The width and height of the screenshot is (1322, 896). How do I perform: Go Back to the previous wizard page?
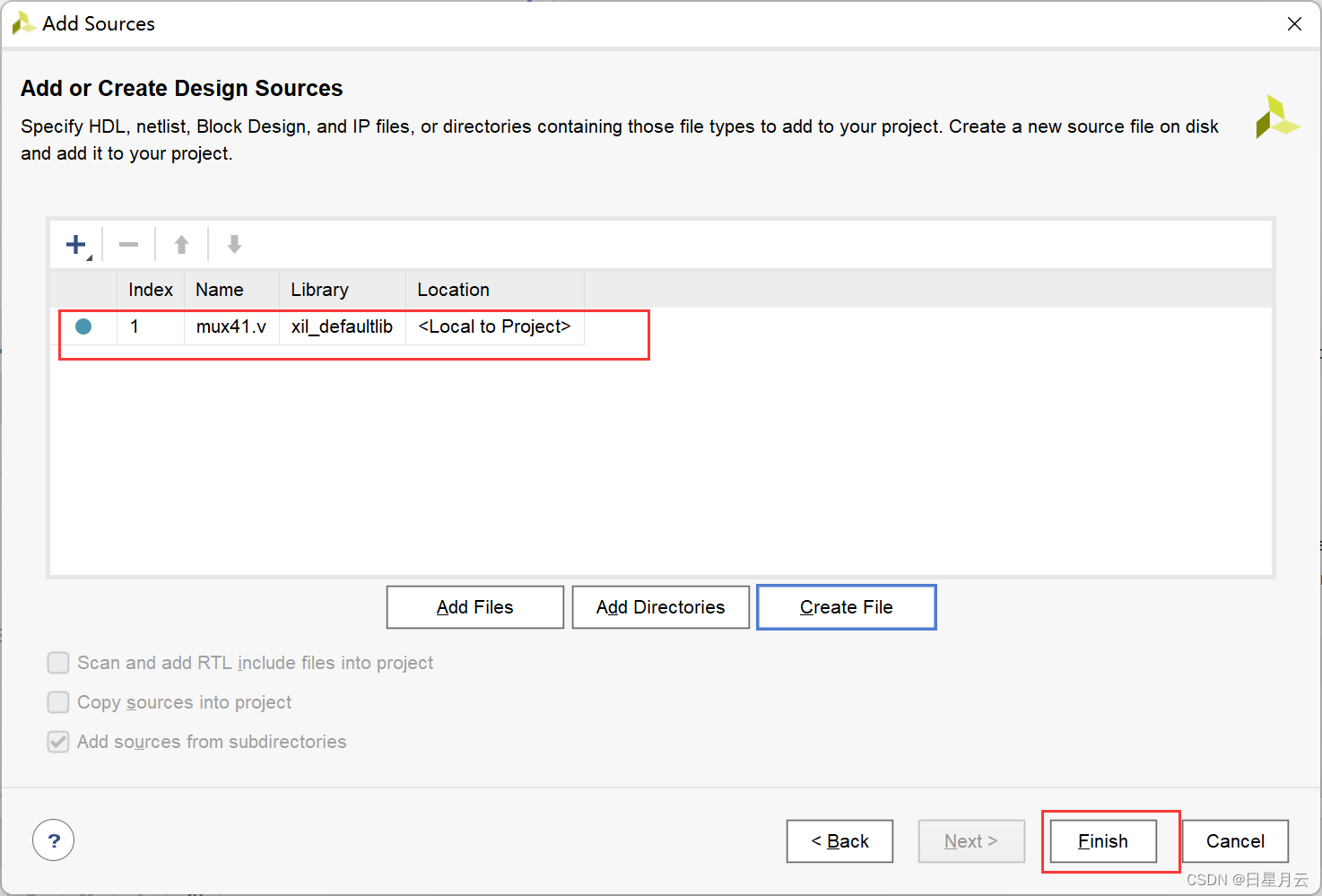coord(839,841)
